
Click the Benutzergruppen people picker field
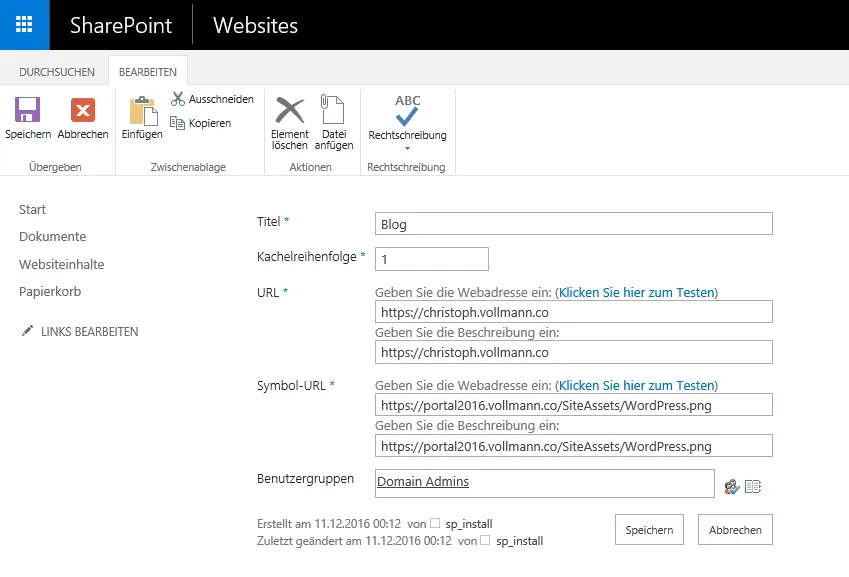(544, 483)
